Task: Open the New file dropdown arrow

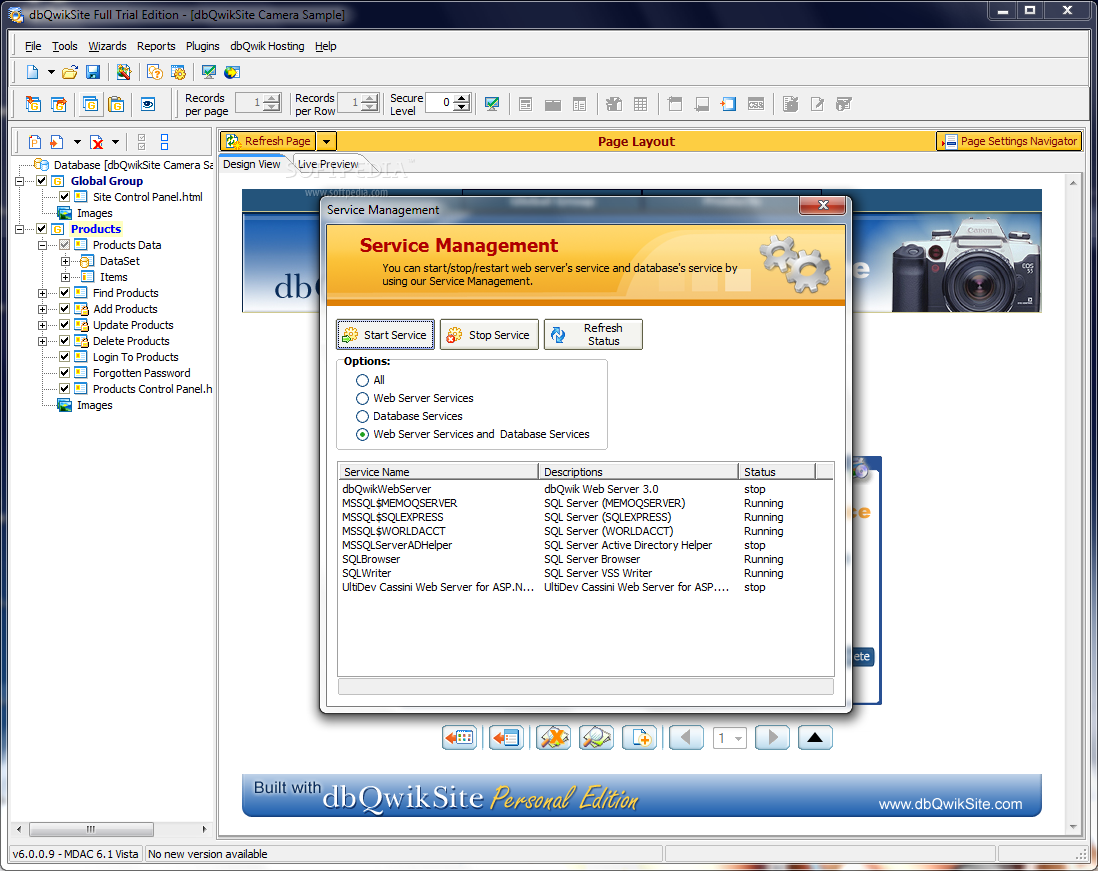Action: click(x=51, y=72)
